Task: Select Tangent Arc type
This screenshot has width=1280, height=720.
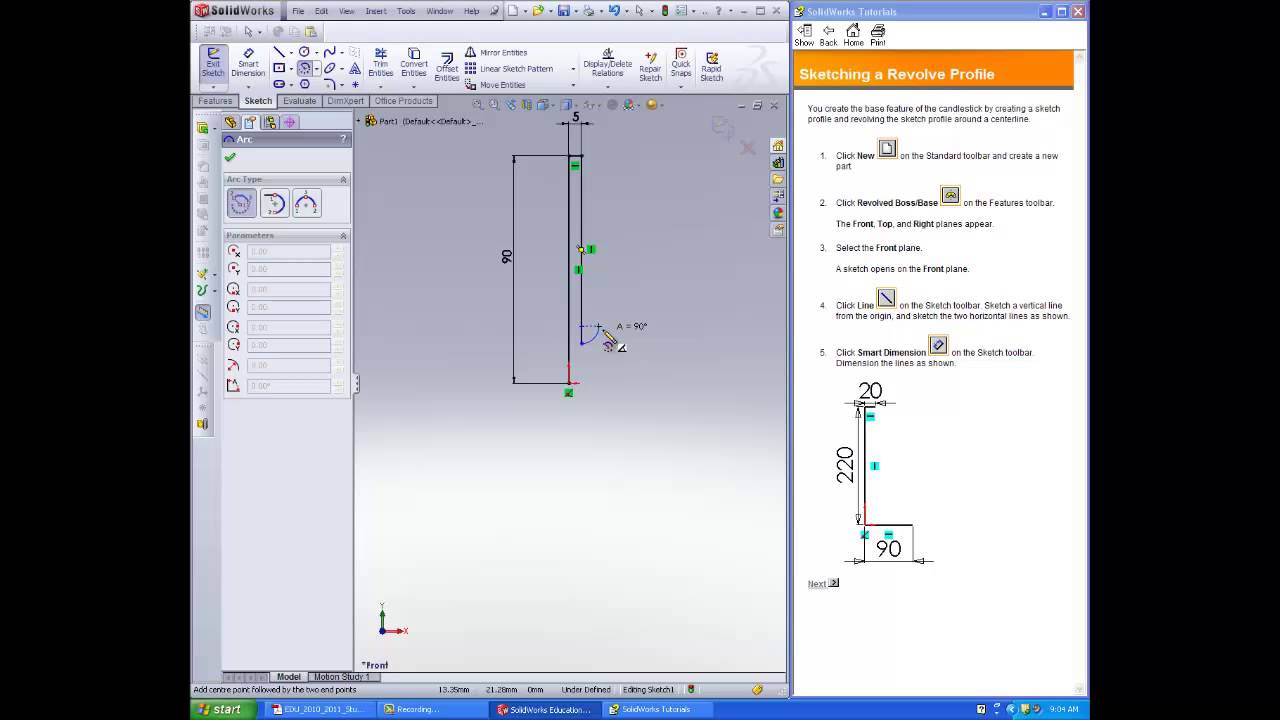Action: click(274, 203)
